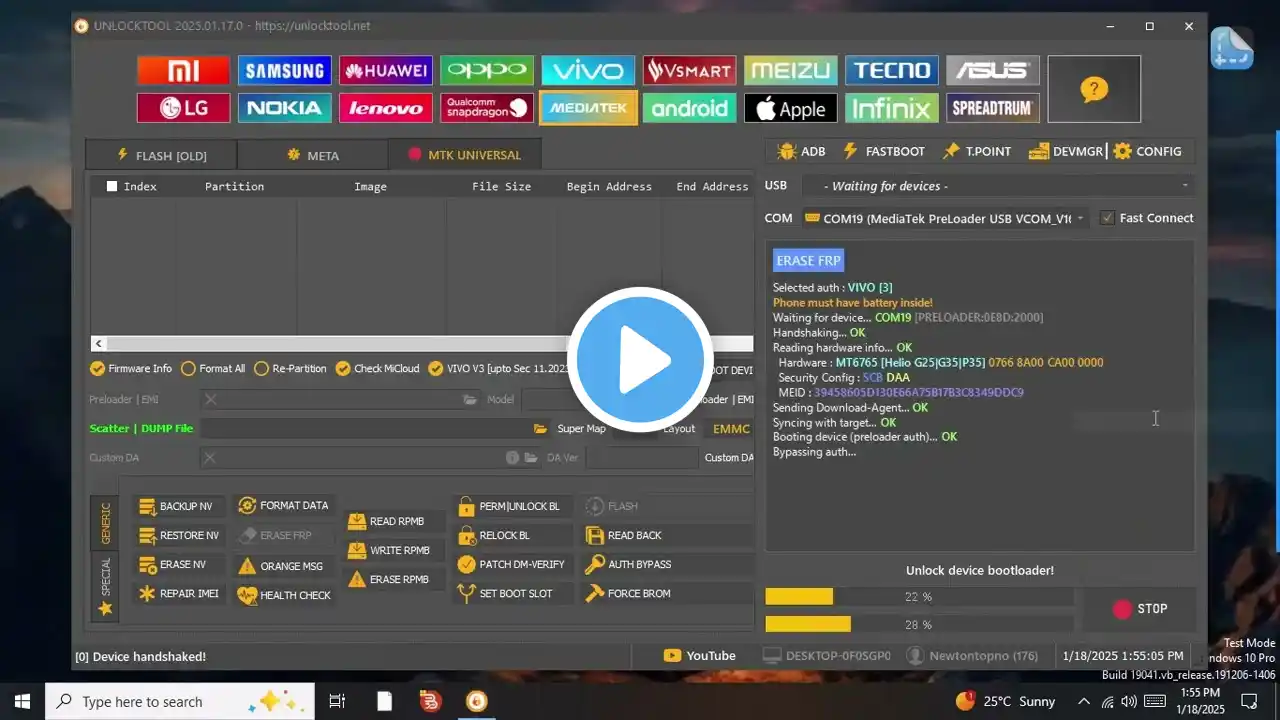Switch to META tab
This screenshot has height=720, width=1280.
312,155
